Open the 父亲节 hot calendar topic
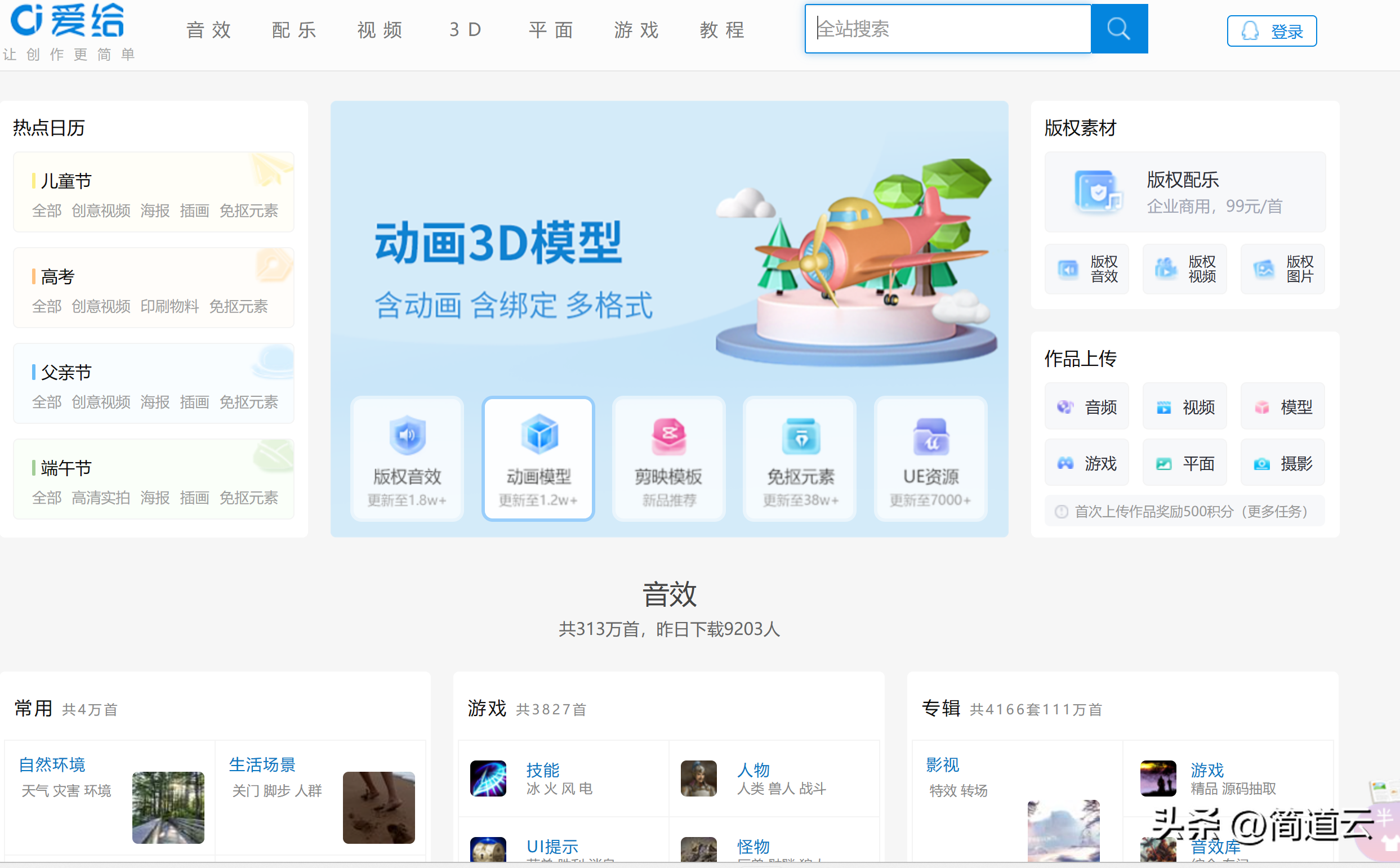The image size is (1400, 868). click(66, 373)
